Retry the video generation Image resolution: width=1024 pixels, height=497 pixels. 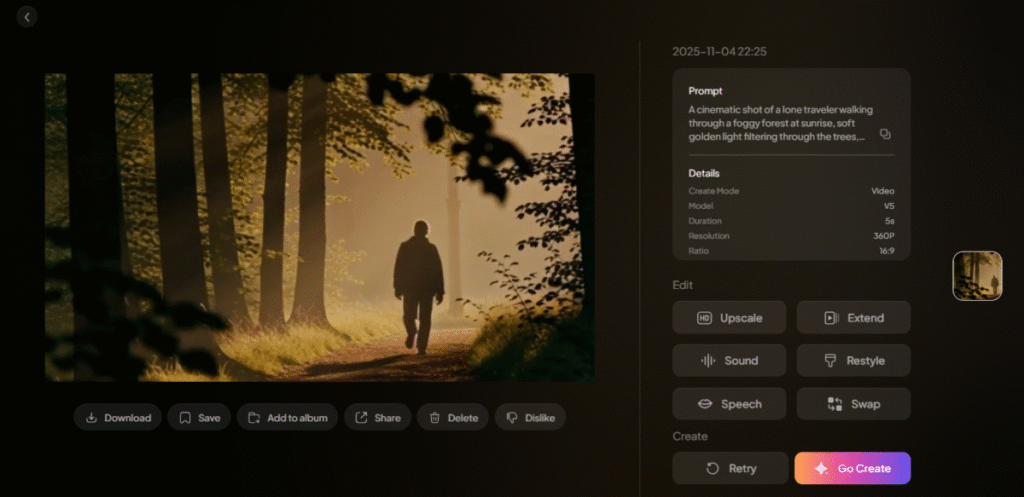tap(729, 468)
